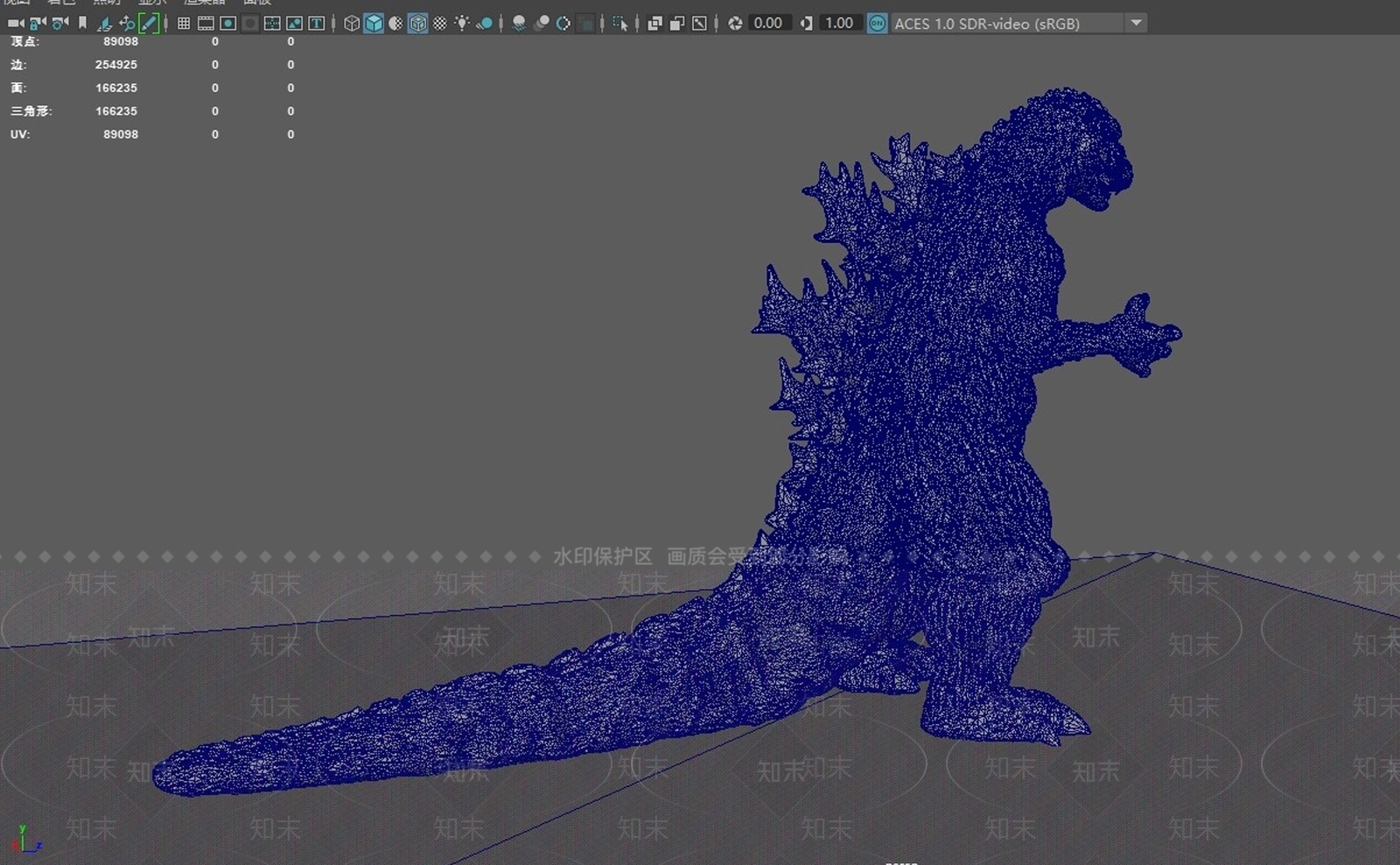Open Camera Attributes via the gear-camera icon

pyautogui.click(x=59, y=24)
